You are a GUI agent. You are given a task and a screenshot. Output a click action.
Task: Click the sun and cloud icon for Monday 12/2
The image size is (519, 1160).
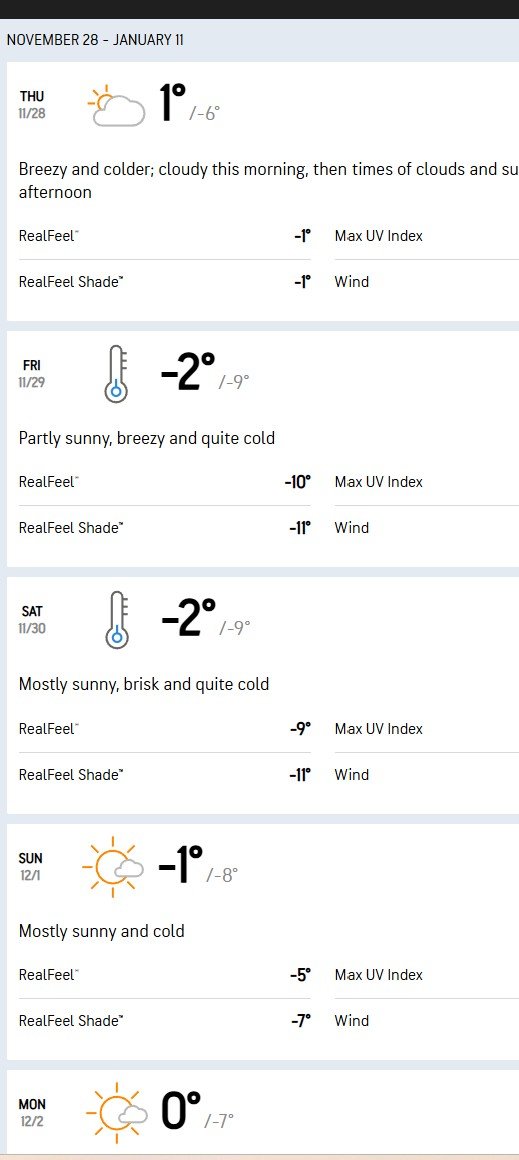[112, 1113]
